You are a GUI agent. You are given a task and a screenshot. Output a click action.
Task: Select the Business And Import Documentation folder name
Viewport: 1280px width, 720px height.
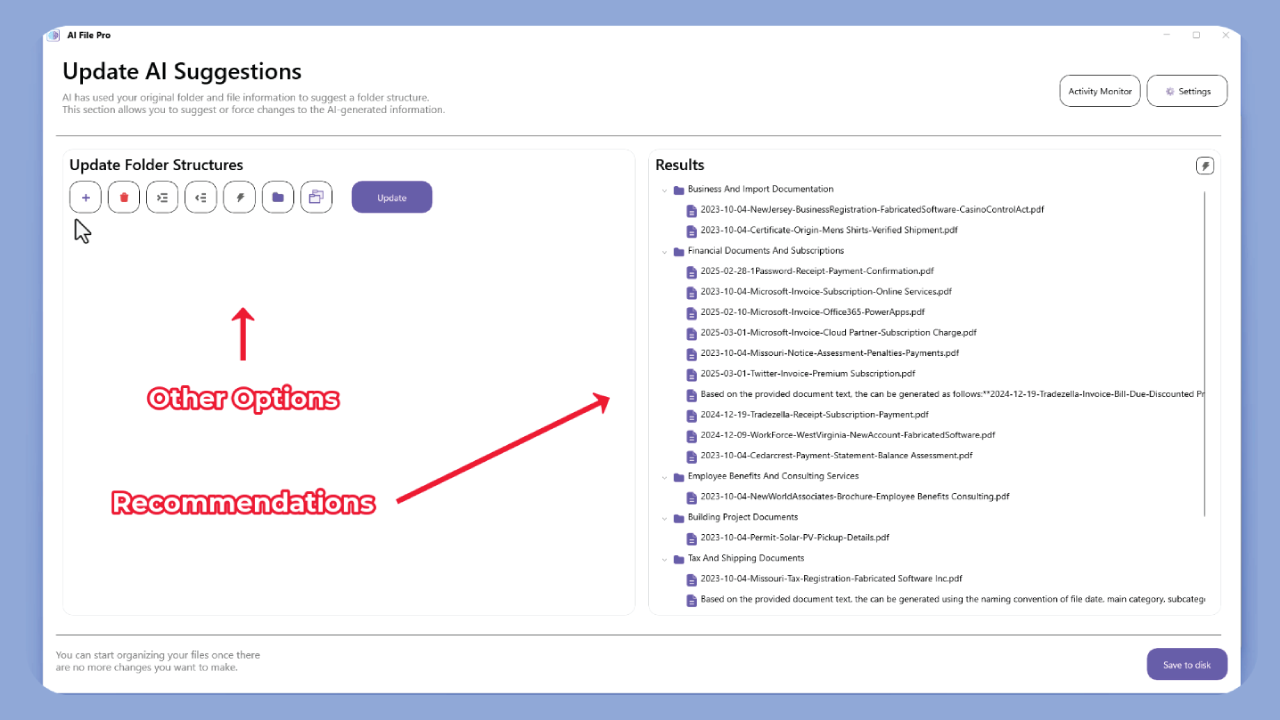pyautogui.click(x=761, y=189)
